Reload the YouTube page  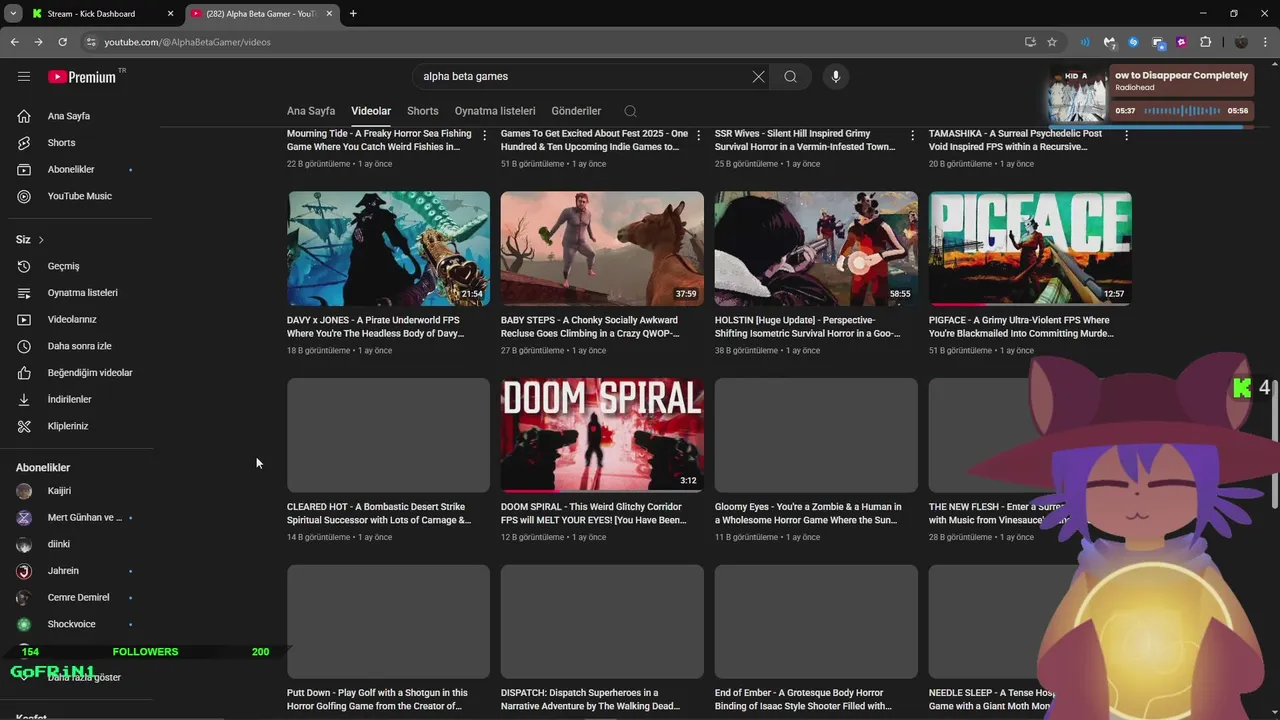click(62, 42)
